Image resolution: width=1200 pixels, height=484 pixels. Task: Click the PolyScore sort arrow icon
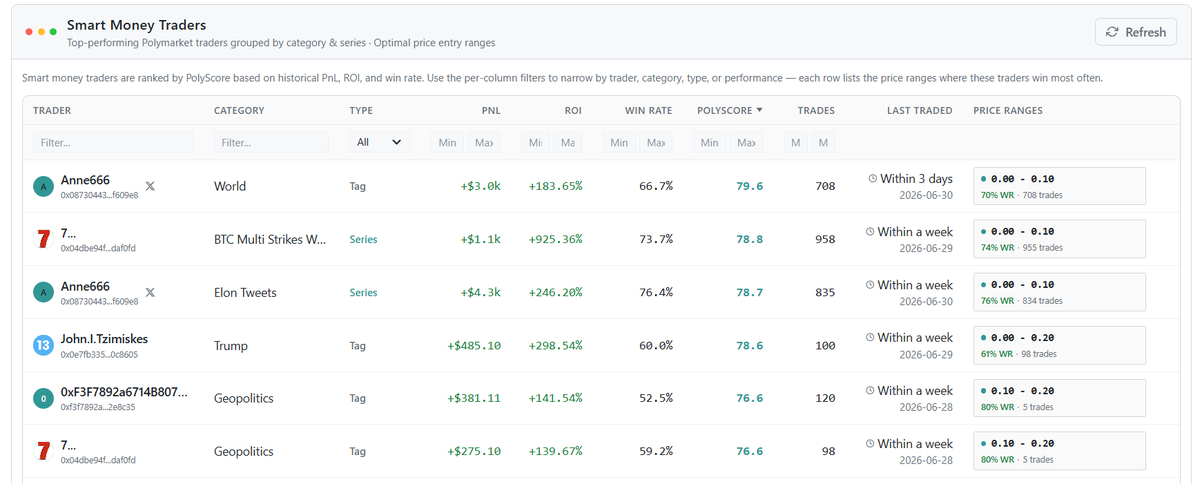(x=759, y=110)
